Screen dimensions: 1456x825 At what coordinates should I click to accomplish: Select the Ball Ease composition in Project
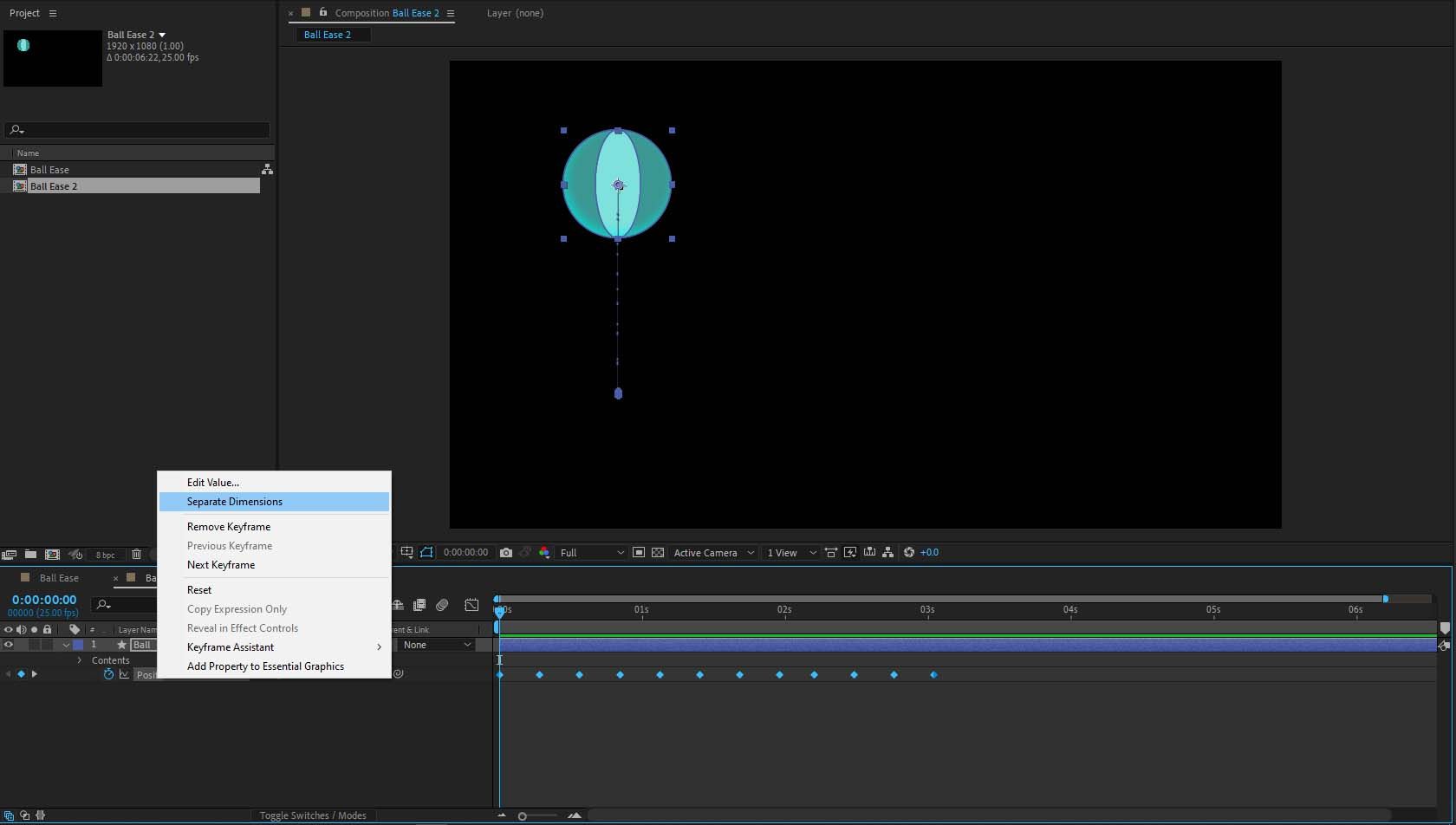[x=49, y=170]
